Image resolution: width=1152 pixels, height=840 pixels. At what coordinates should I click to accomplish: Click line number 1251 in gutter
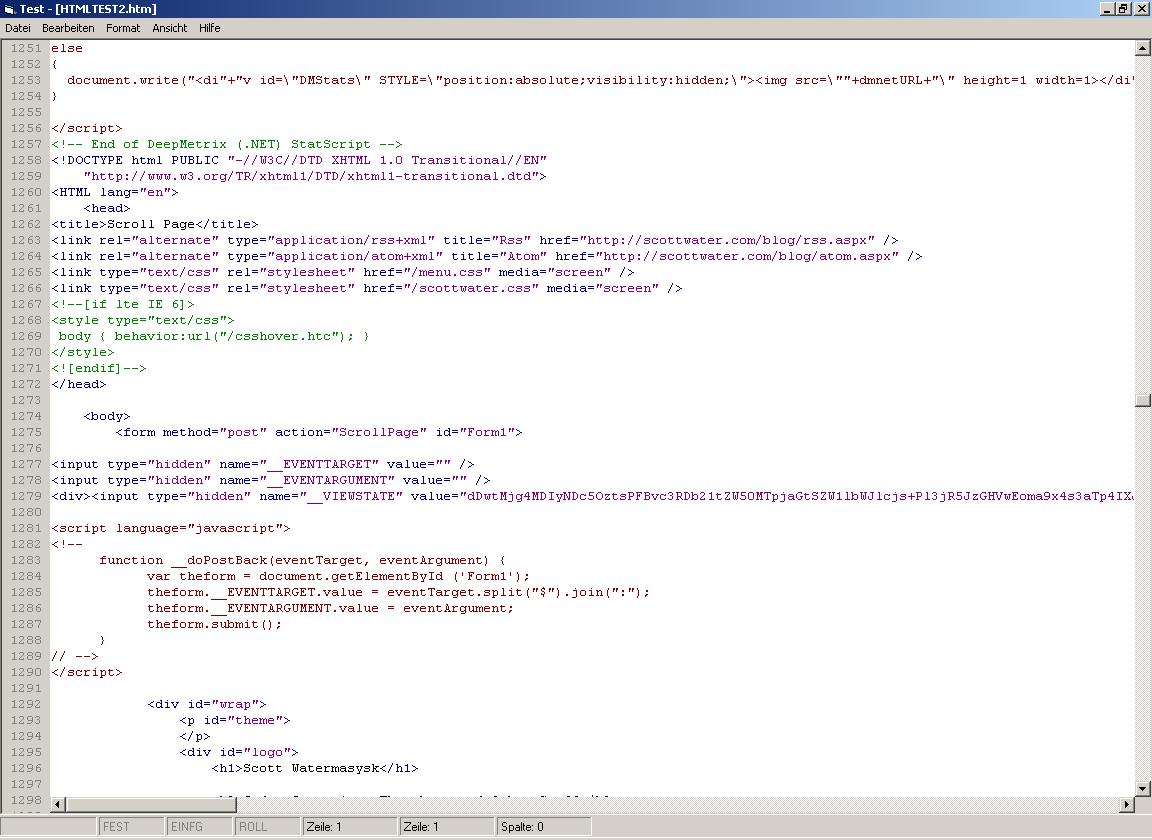pyautogui.click(x=26, y=48)
